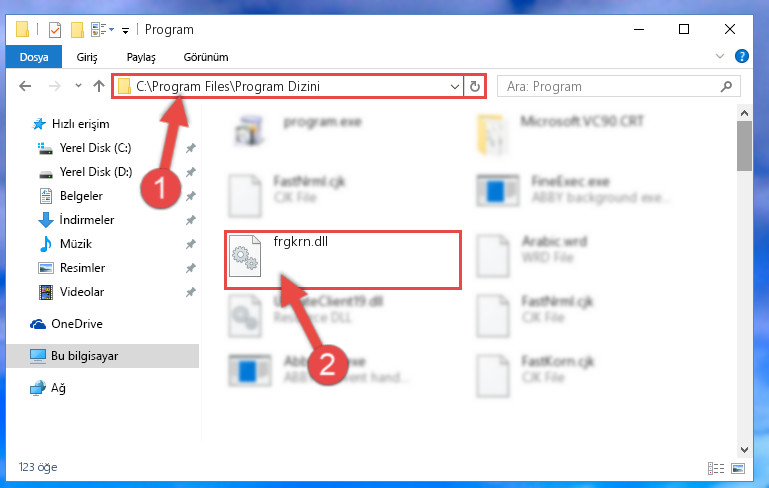The width and height of the screenshot is (769, 488).
Task: Click Properties checkmark icon in title bar
Action: click(55, 30)
